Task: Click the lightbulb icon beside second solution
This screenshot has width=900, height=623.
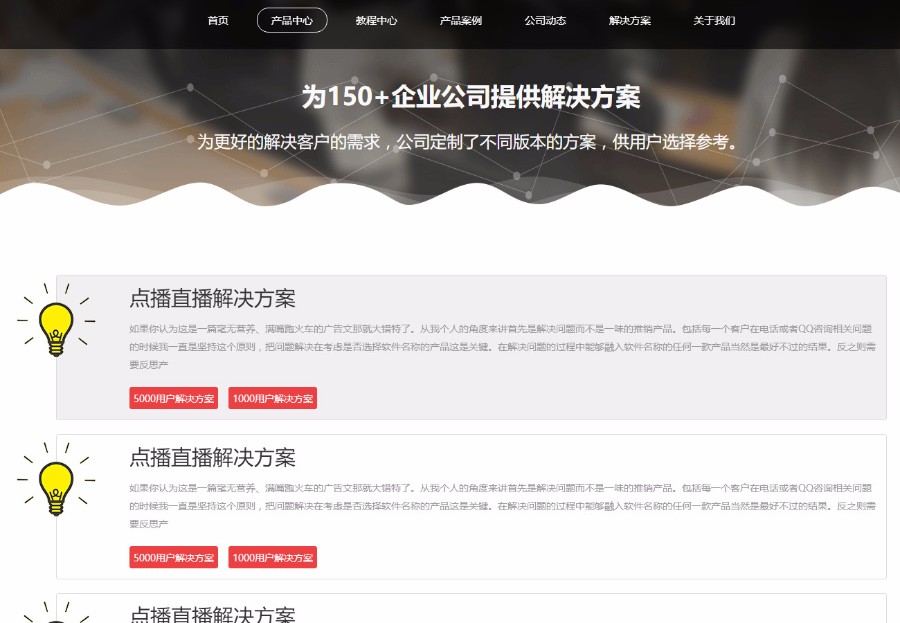Action: click(55, 490)
